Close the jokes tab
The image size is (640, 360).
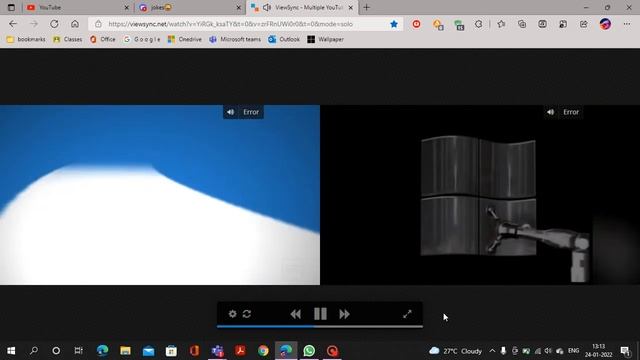pyautogui.click(x=239, y=7)
